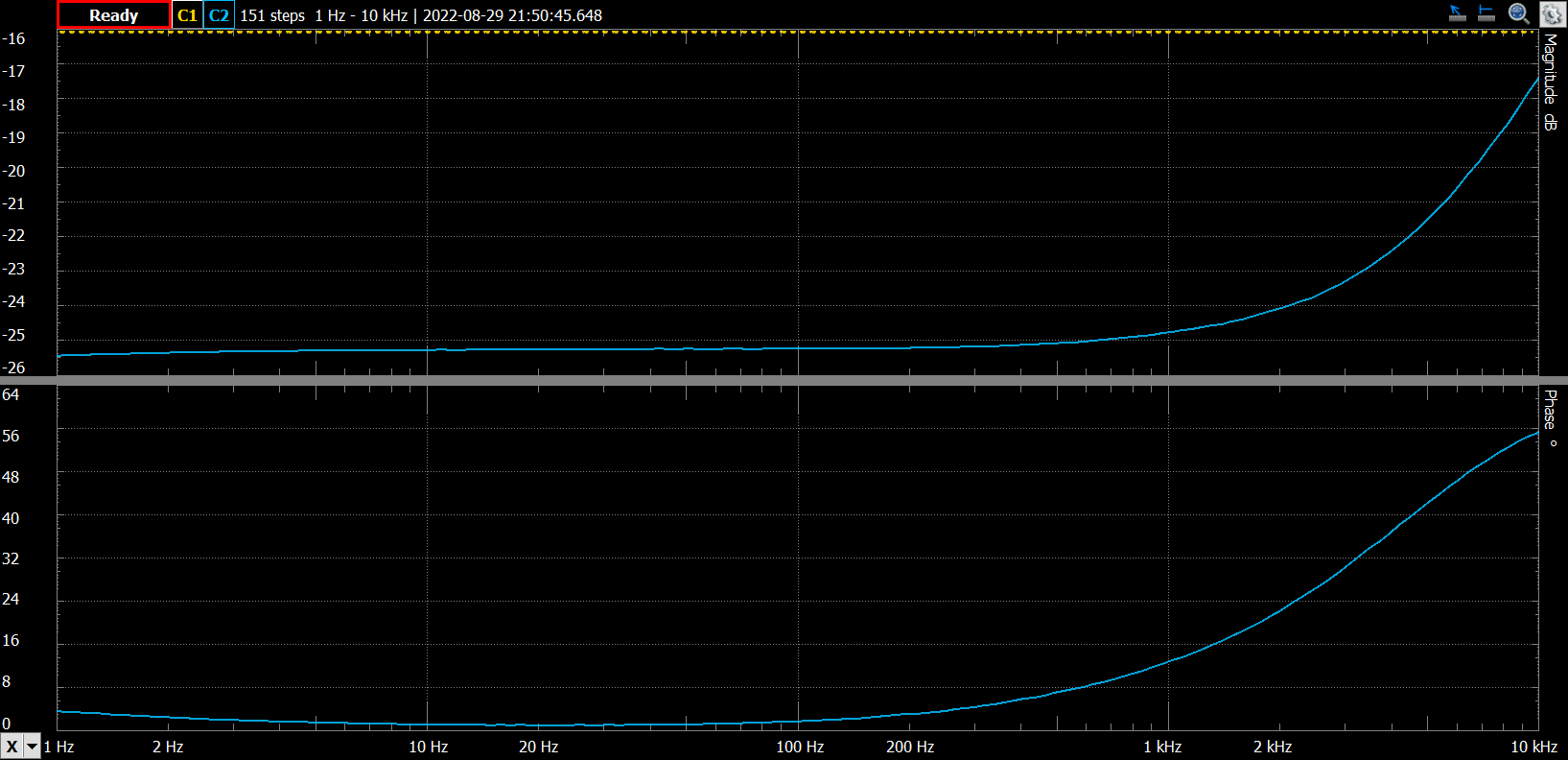Click the 10 Hz frequency axis label
1568x760 pixels.
tap(428, 747)
